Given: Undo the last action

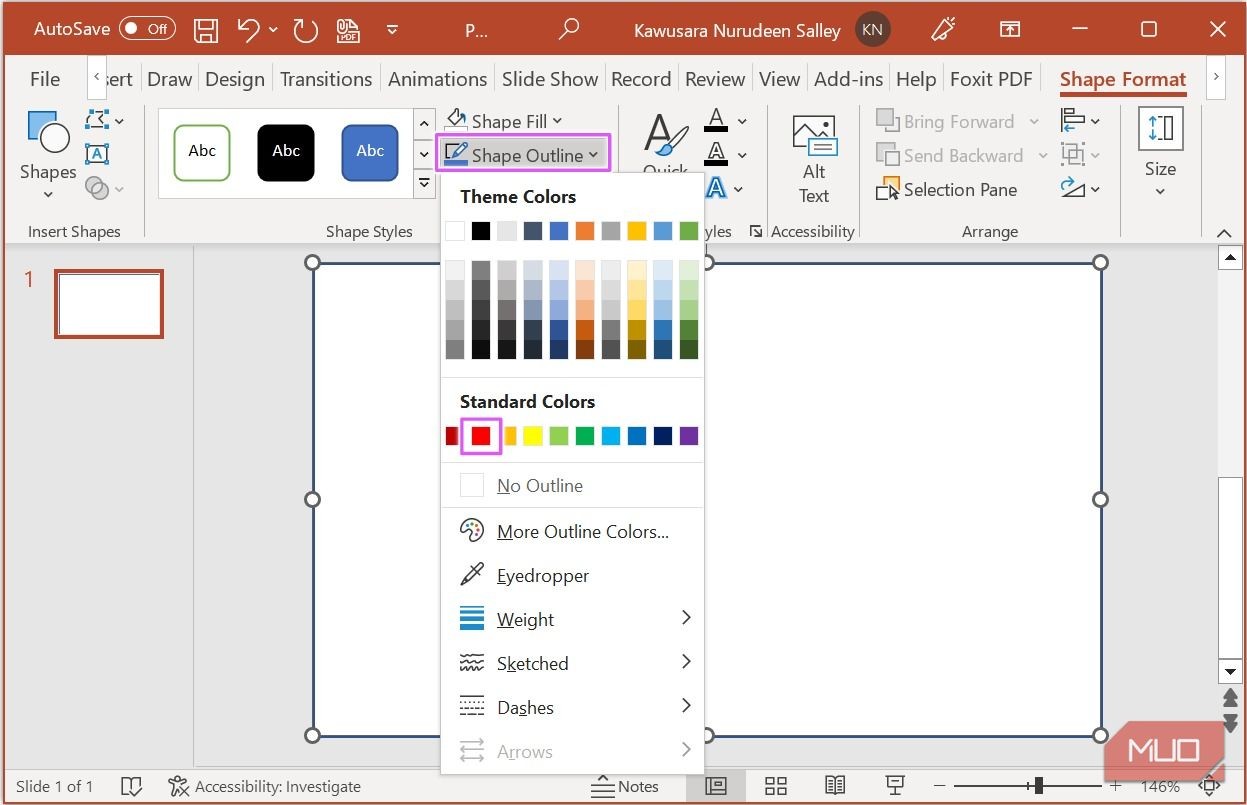Looking at the screenshot, I should point(248,30).
